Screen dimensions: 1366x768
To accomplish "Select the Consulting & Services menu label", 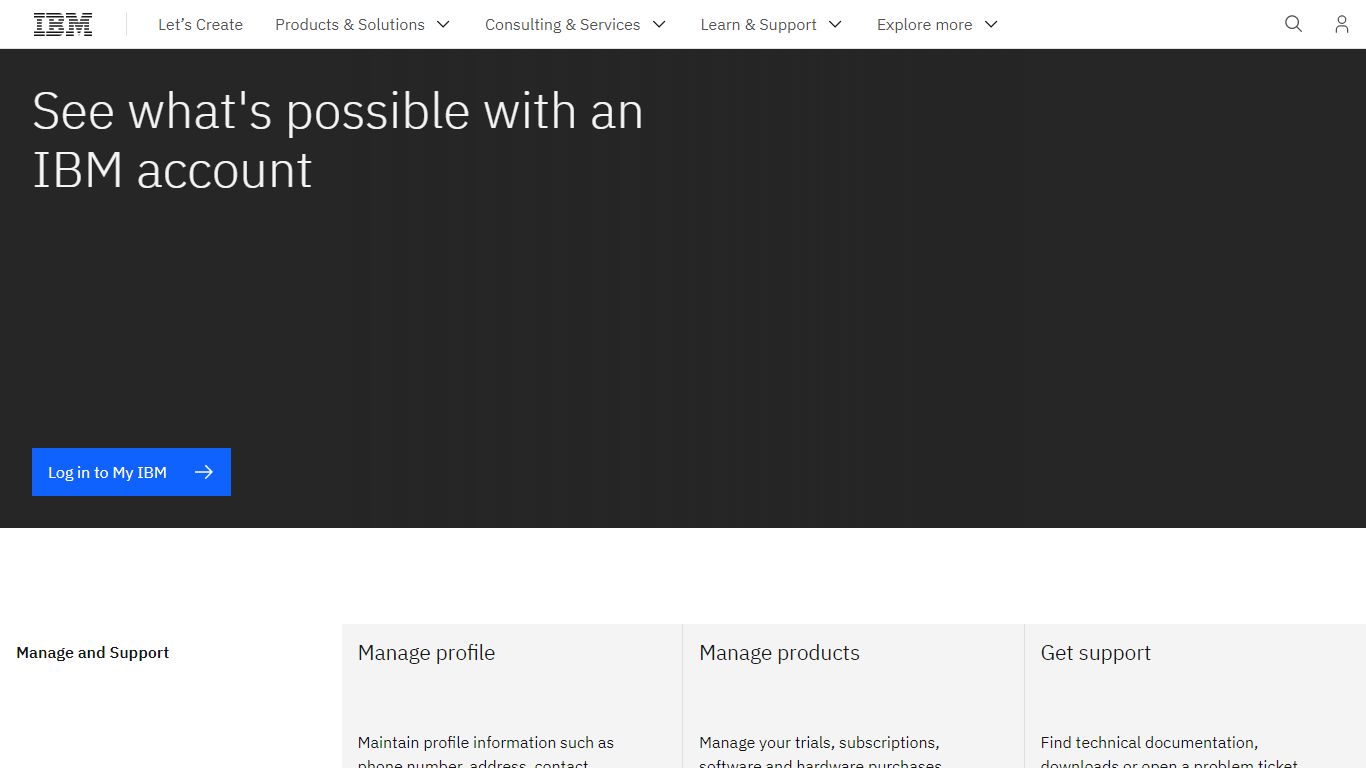I will pyautogui.click(x=562, y=24).
